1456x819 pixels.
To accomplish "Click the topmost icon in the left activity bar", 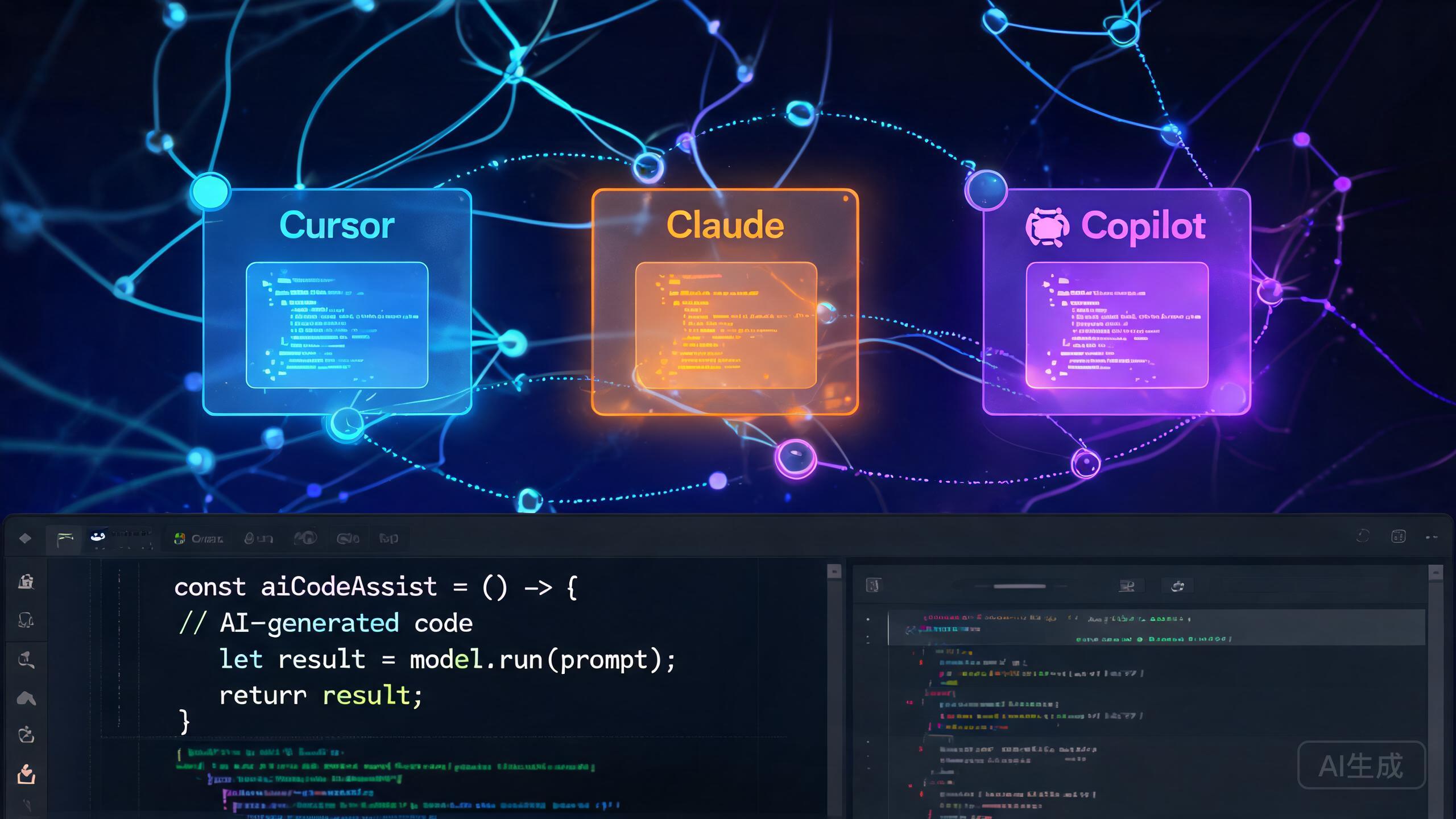I will (26, 581).
